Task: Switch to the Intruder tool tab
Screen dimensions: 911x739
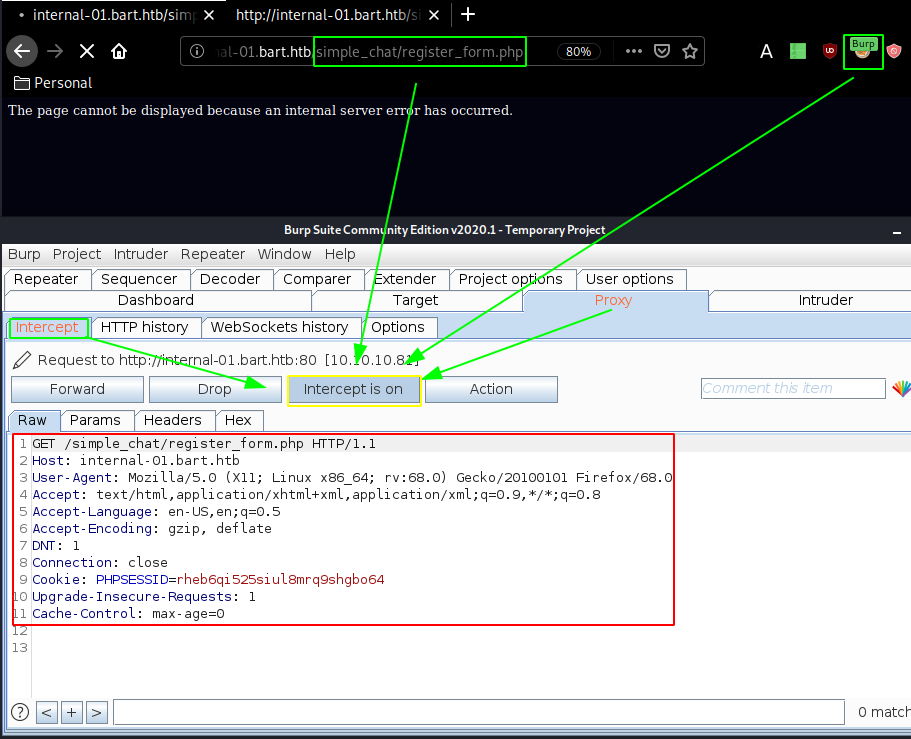Action: pos(826,300)
